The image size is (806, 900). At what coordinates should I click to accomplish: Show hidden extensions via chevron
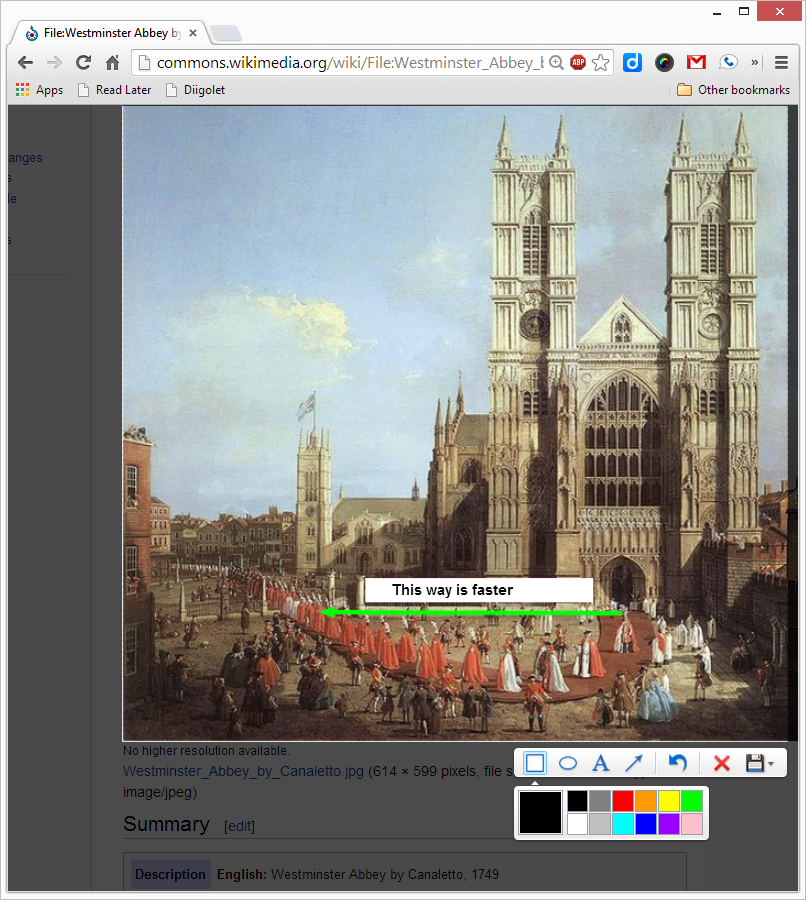(x=754, y=62)
